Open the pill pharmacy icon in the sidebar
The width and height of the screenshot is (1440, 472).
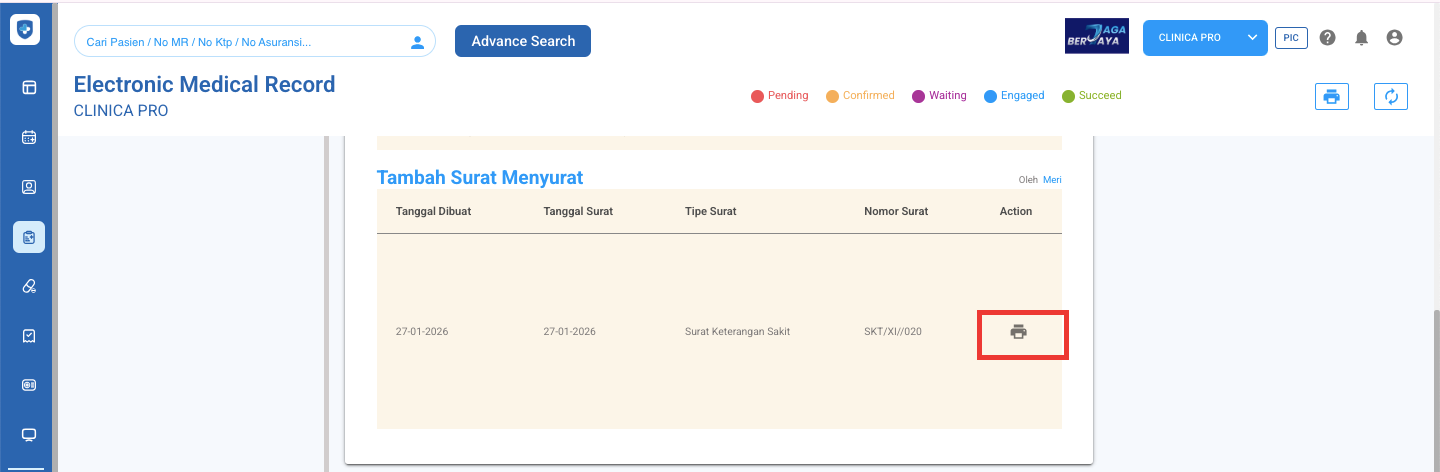[x=29, y=287]
